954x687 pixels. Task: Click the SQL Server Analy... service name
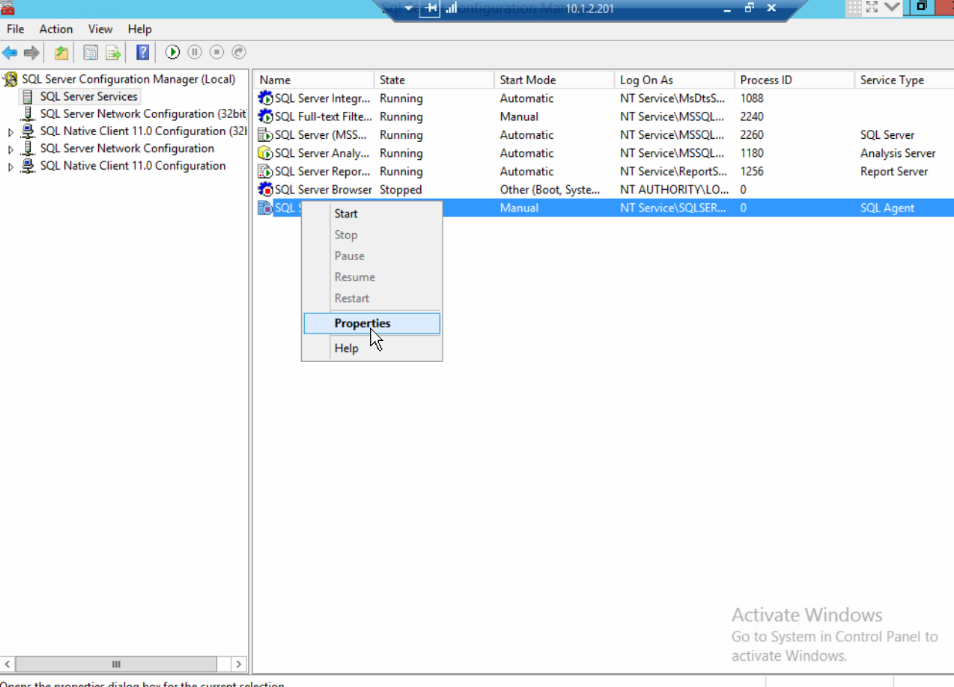pos(322,153)
